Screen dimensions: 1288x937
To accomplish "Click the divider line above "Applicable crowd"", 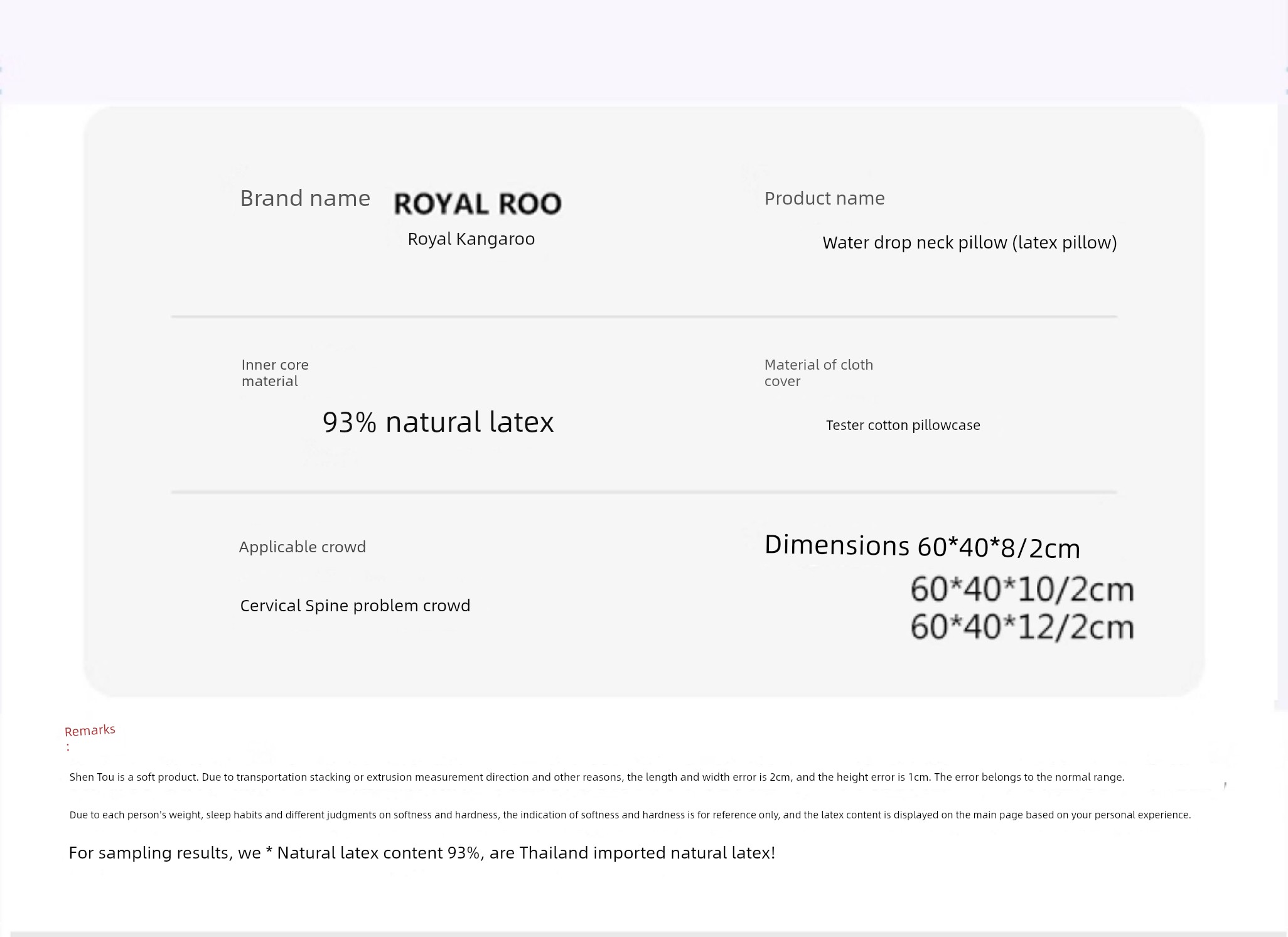I will 643,492.
